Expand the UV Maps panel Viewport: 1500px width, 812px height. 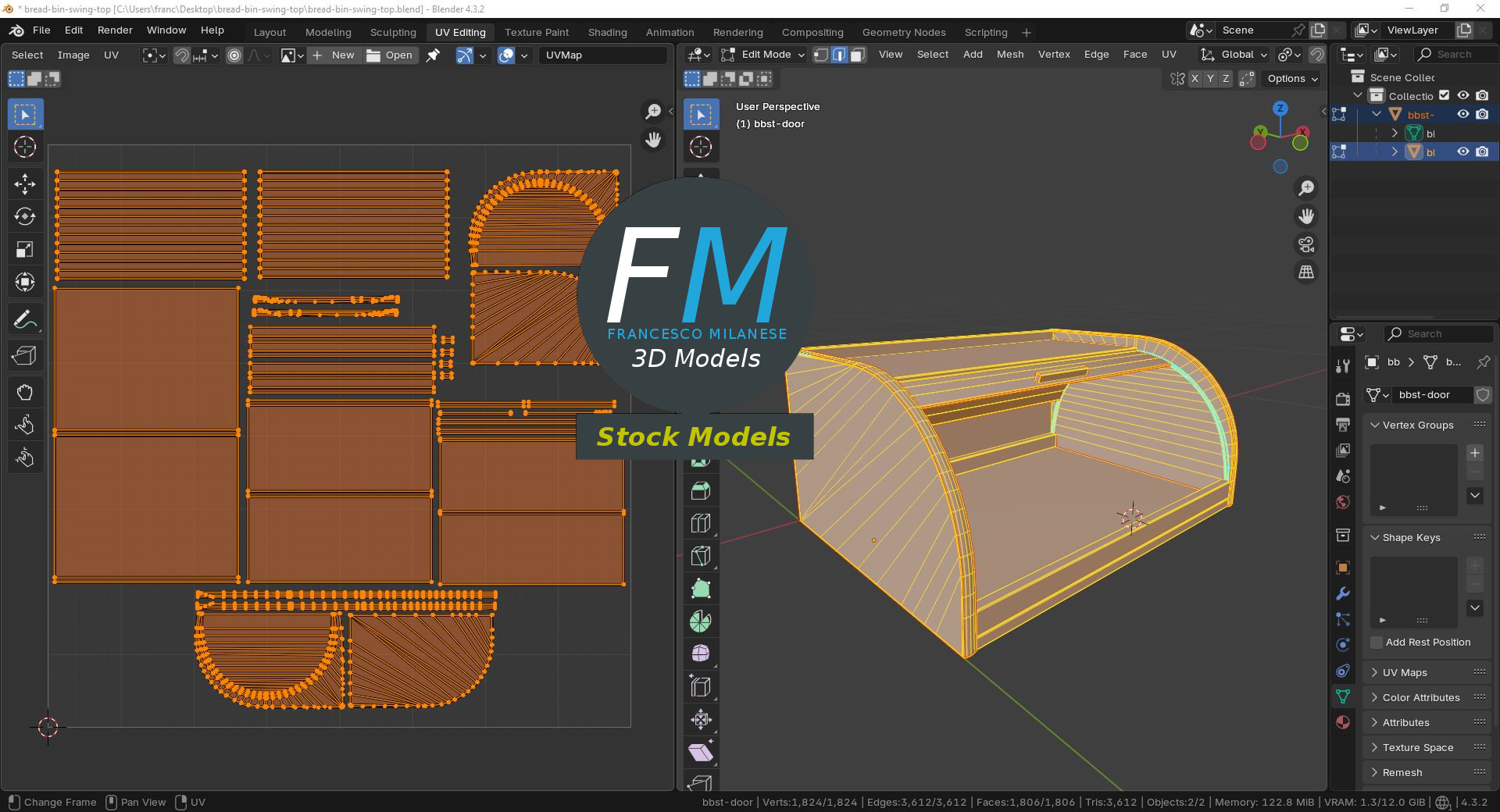pos(1404,672)
